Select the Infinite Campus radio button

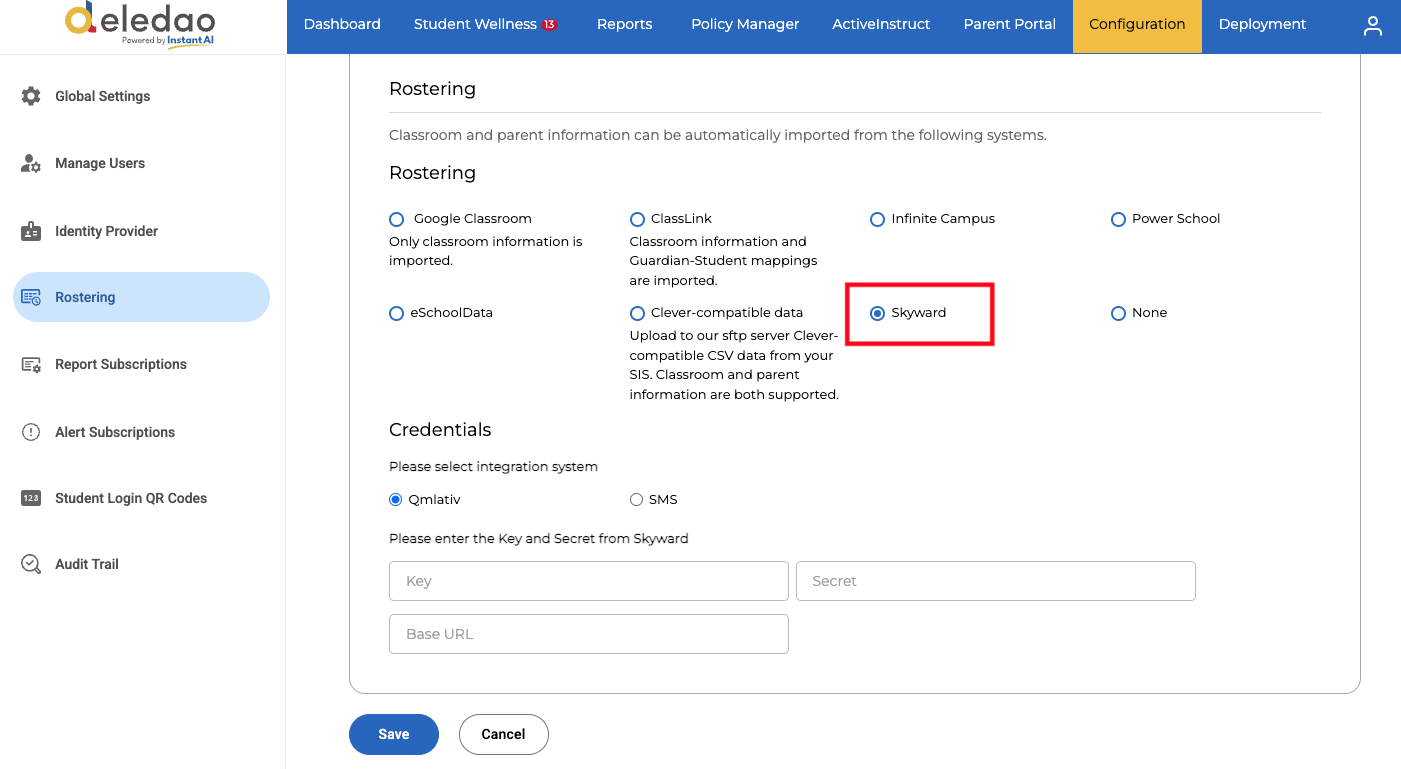pyautogui.click(x=877, y=219)
